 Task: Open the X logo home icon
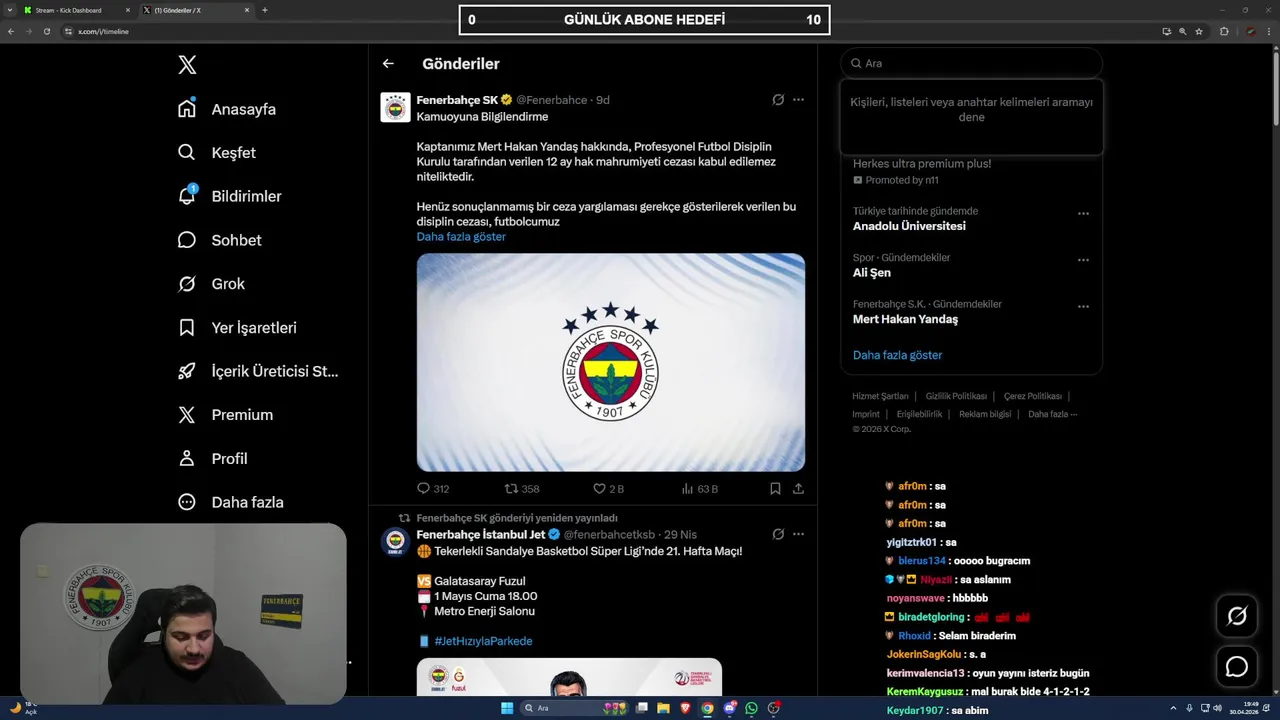[187, 65]
